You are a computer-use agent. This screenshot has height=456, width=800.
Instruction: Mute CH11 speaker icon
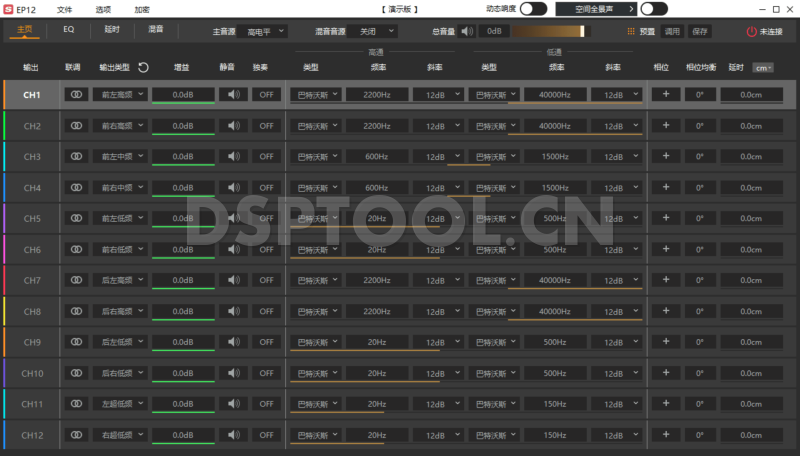point(234,403)
